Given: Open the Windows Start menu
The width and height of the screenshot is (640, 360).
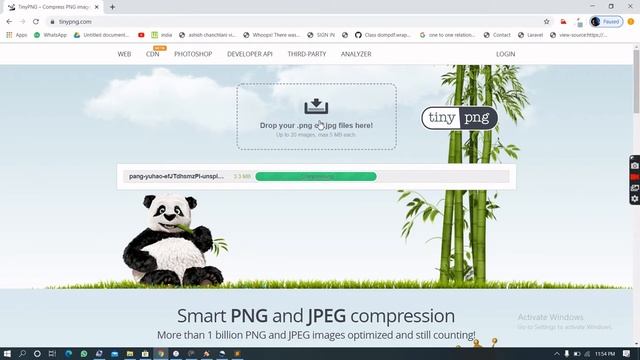Looking at the screenshot, I should (x=7, y=353).
